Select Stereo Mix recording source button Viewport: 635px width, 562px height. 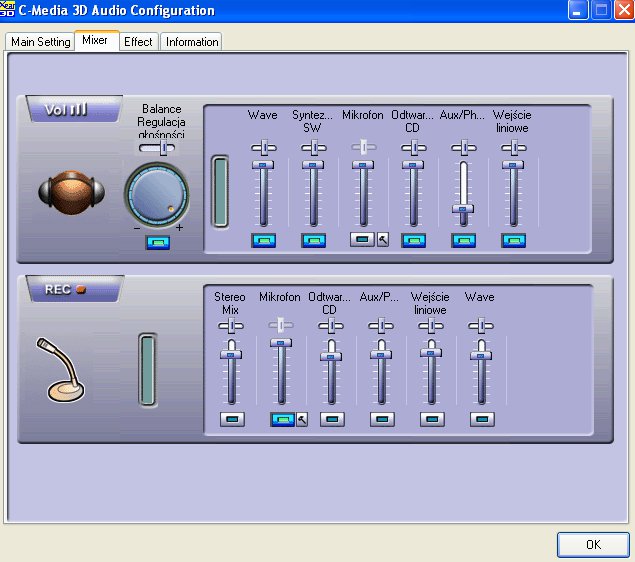pyautogui.click(x=232, y=419)
